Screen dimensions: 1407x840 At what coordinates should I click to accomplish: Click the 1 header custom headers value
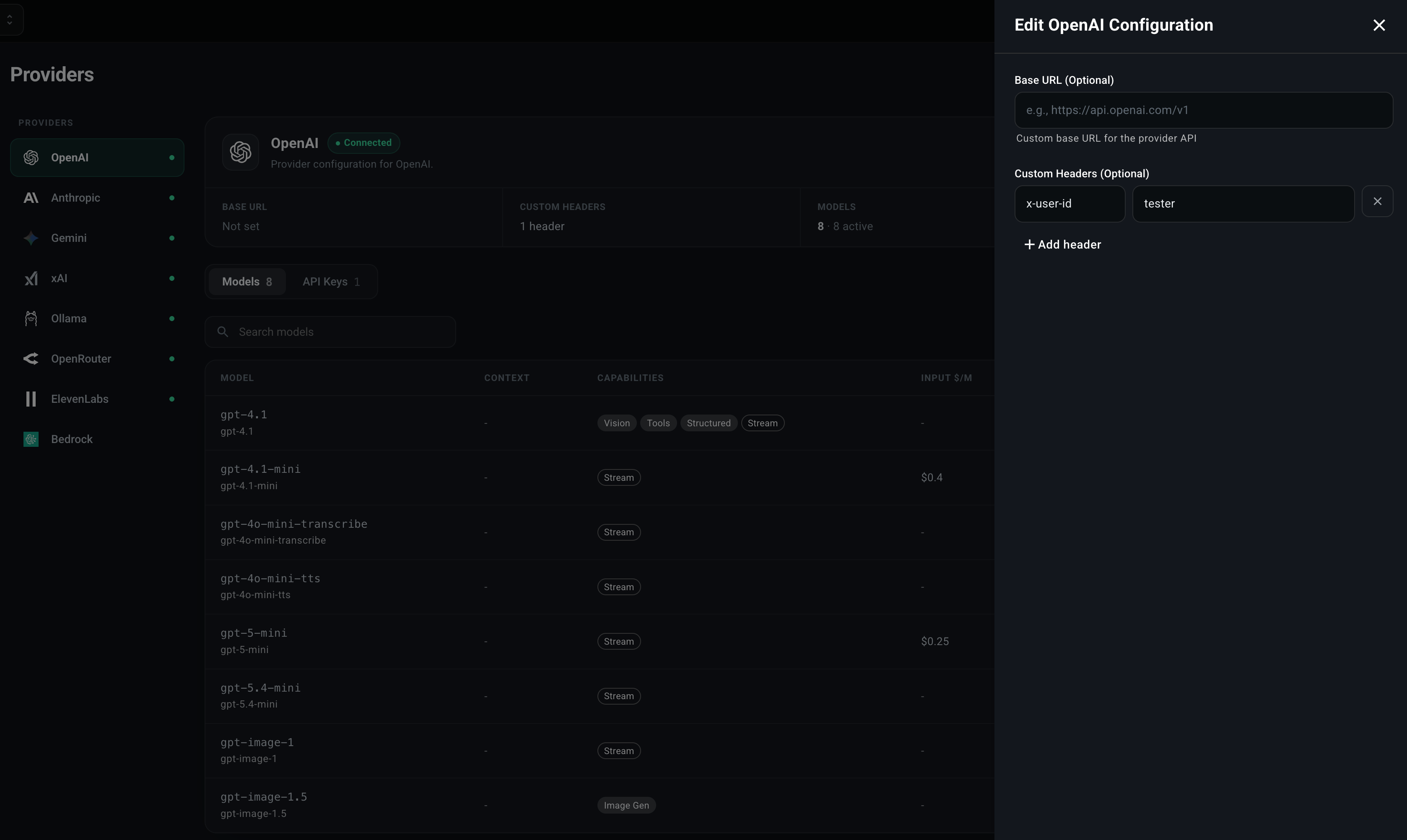coord(542,226)
